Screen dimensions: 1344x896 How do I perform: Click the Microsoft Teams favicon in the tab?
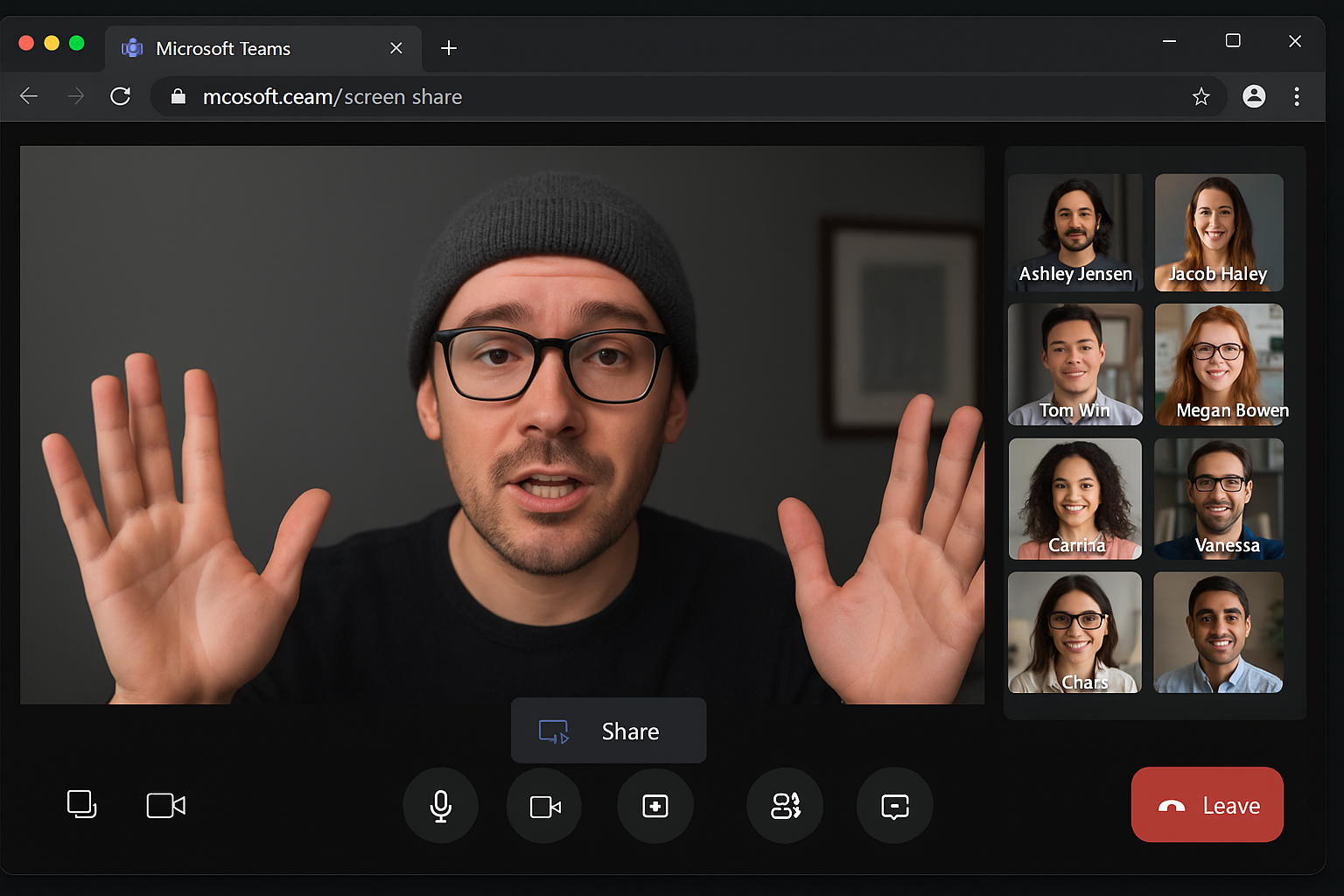132,48
